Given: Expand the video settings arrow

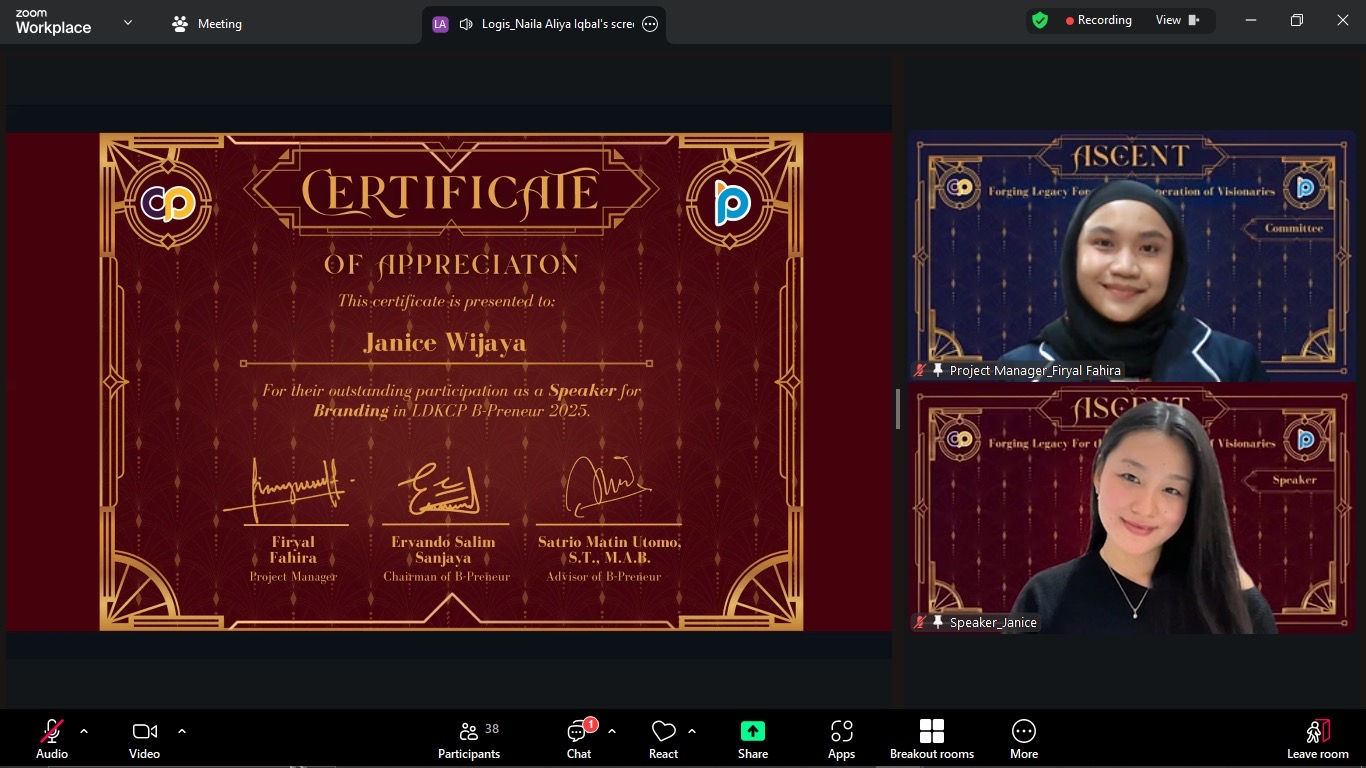Looking at the screenshot, I should pyautogui.click(x=182, y=731).
